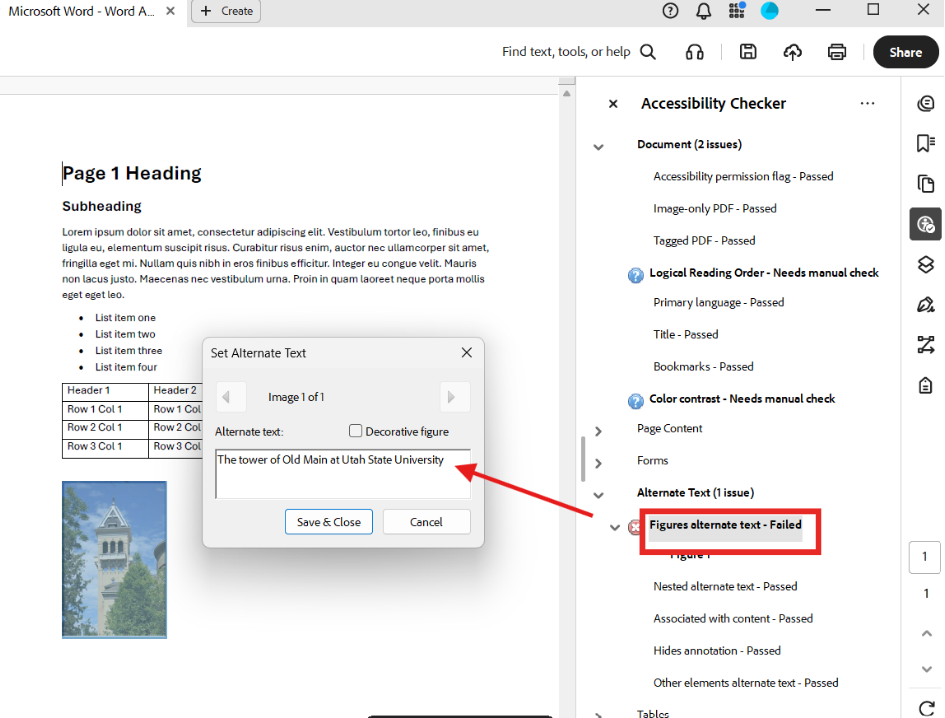Close the Accessibility Checker panel

[x=613, y=104]
